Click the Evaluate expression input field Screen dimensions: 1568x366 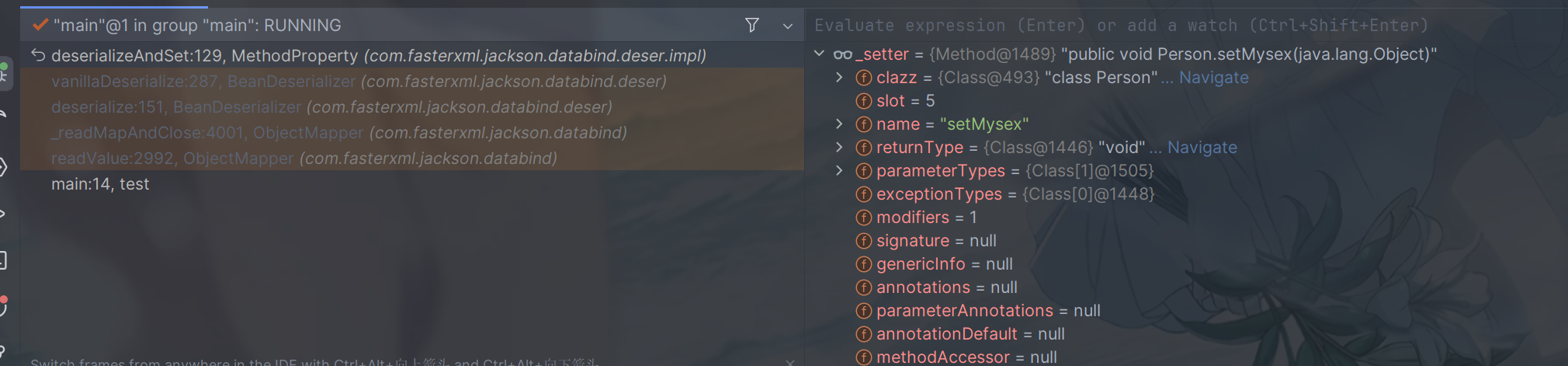tap(1186, 26)
